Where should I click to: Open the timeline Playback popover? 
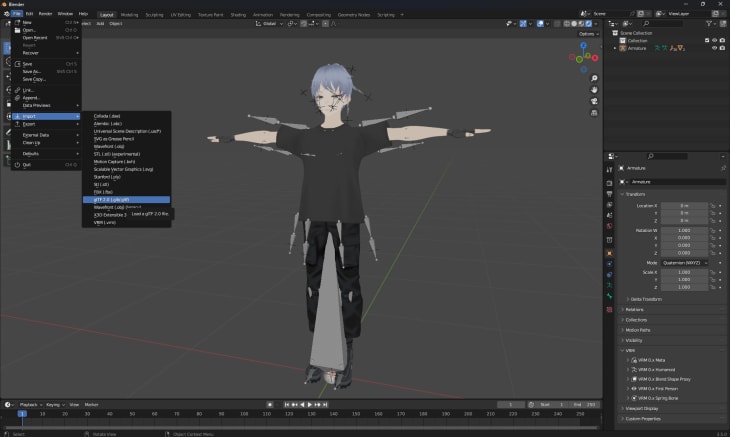29,405
